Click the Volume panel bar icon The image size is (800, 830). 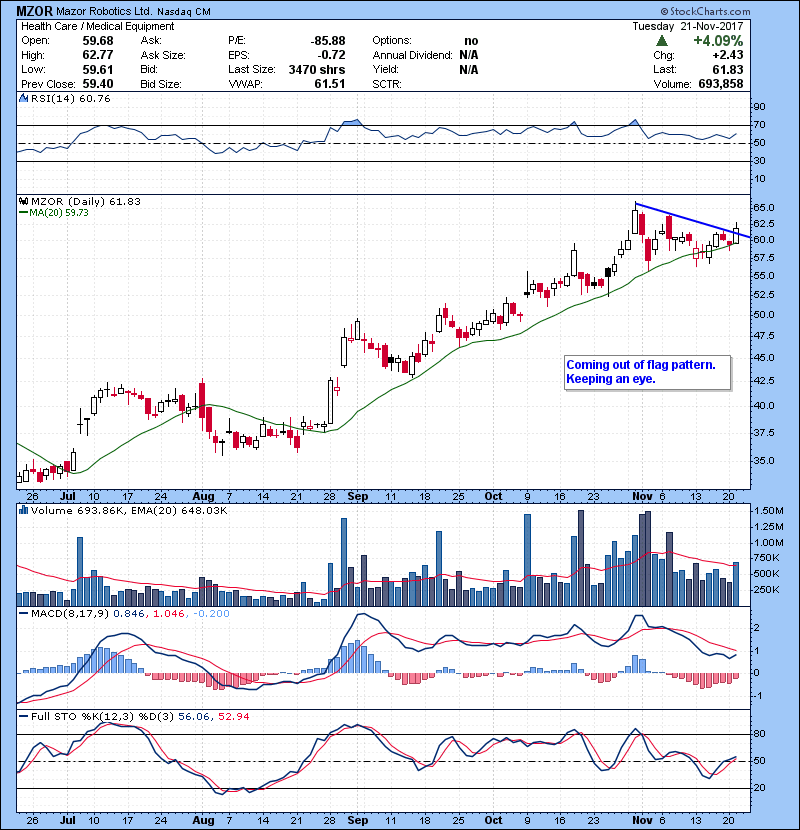tap(23, 510)
